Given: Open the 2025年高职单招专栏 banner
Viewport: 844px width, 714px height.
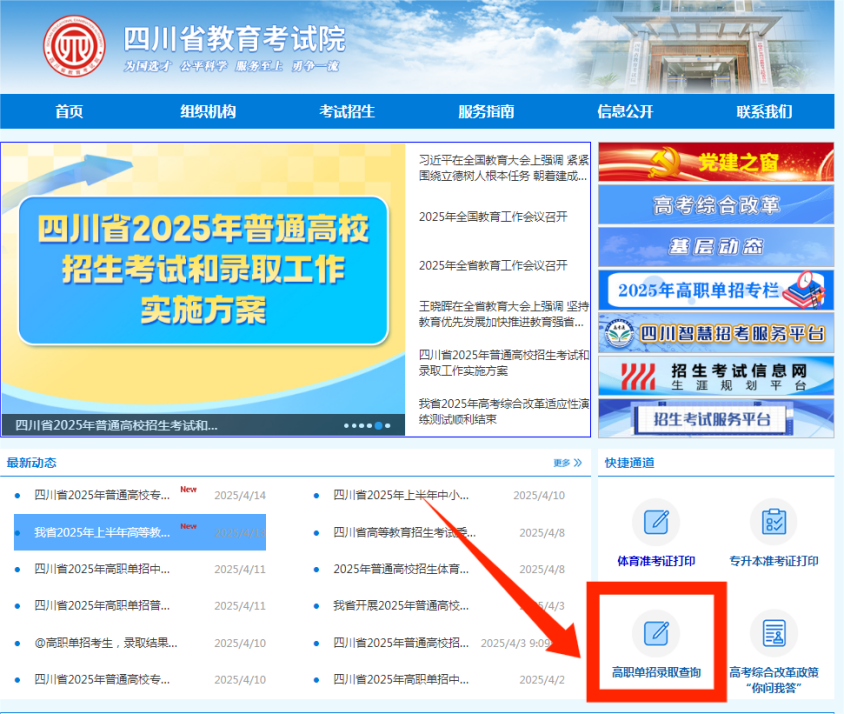Looking at the screenshot, I should (715, 290).
